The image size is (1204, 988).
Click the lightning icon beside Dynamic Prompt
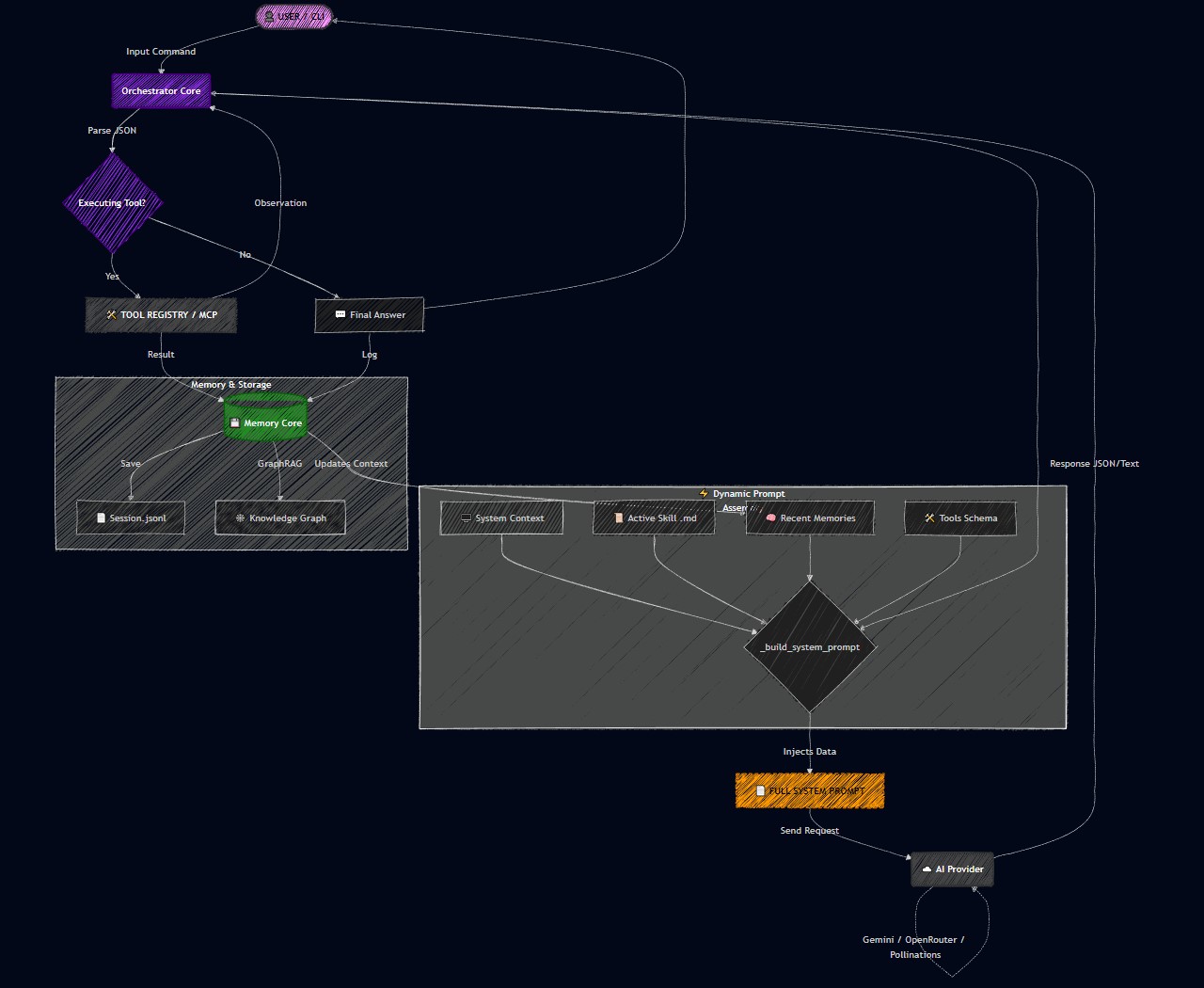pos(704,493)
